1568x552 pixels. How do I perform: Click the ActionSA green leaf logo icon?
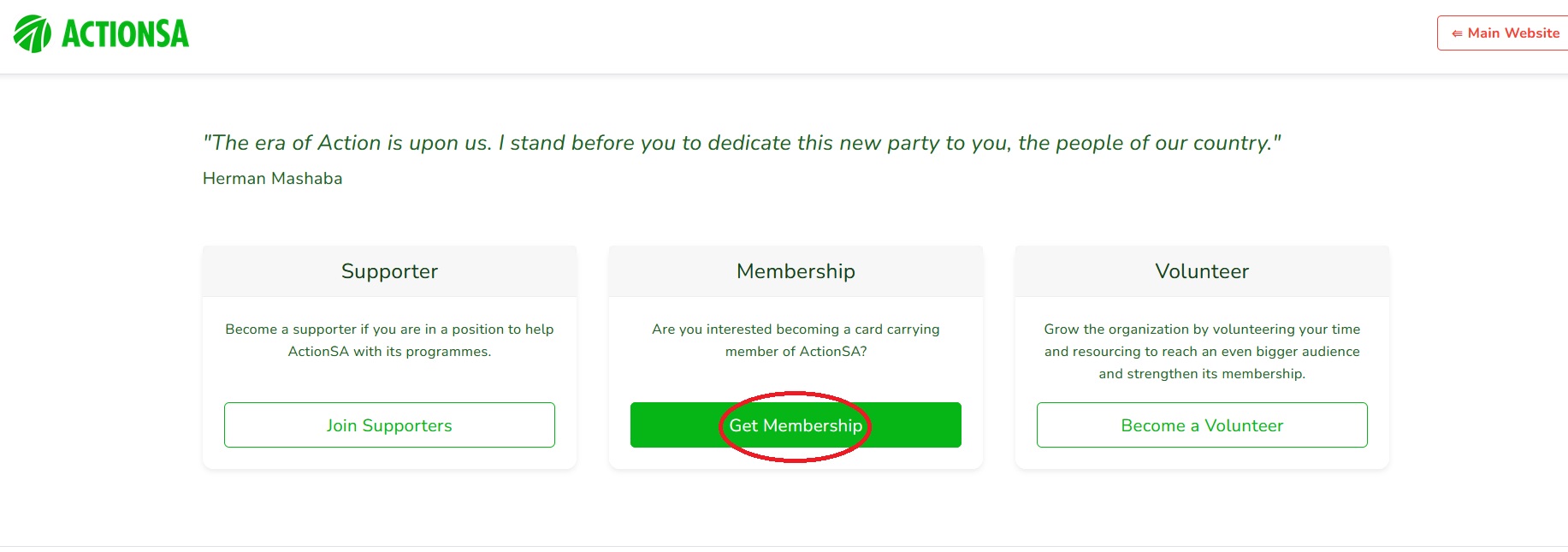tap(33, 34)
